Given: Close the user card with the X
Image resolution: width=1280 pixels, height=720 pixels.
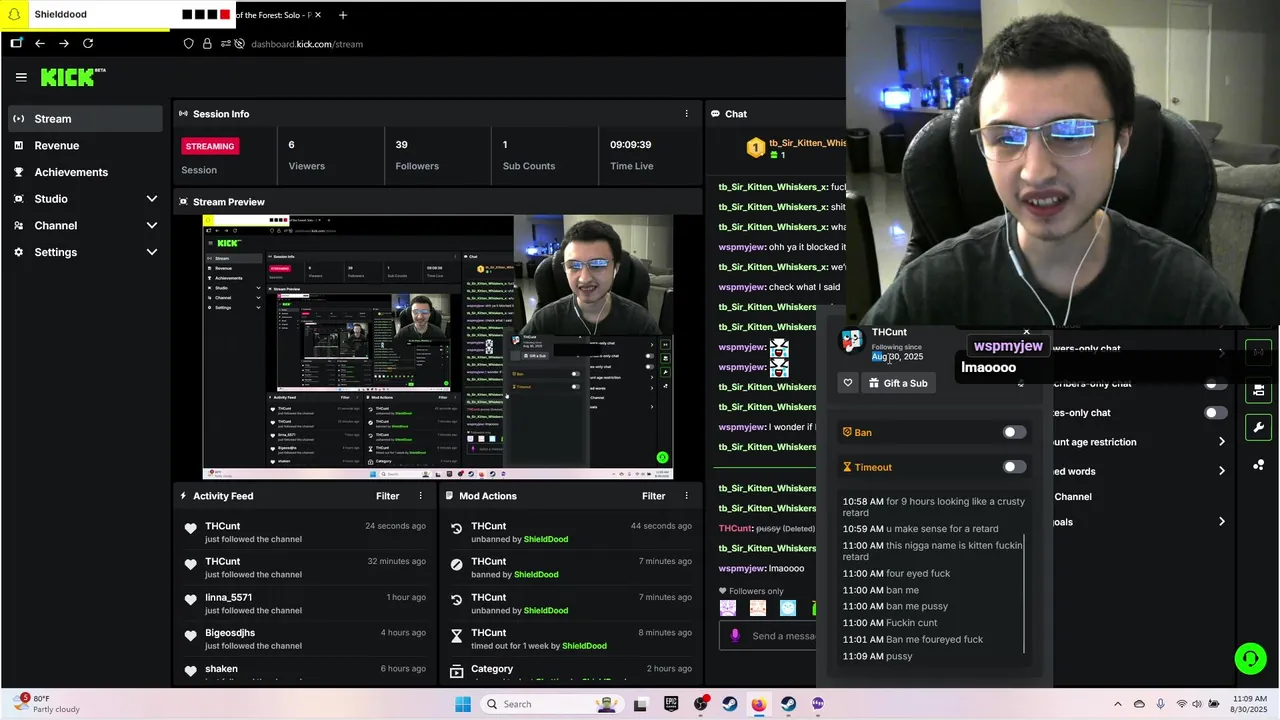Looking at the screenshot, I should pyautogui.click(x=1026, y=332).
